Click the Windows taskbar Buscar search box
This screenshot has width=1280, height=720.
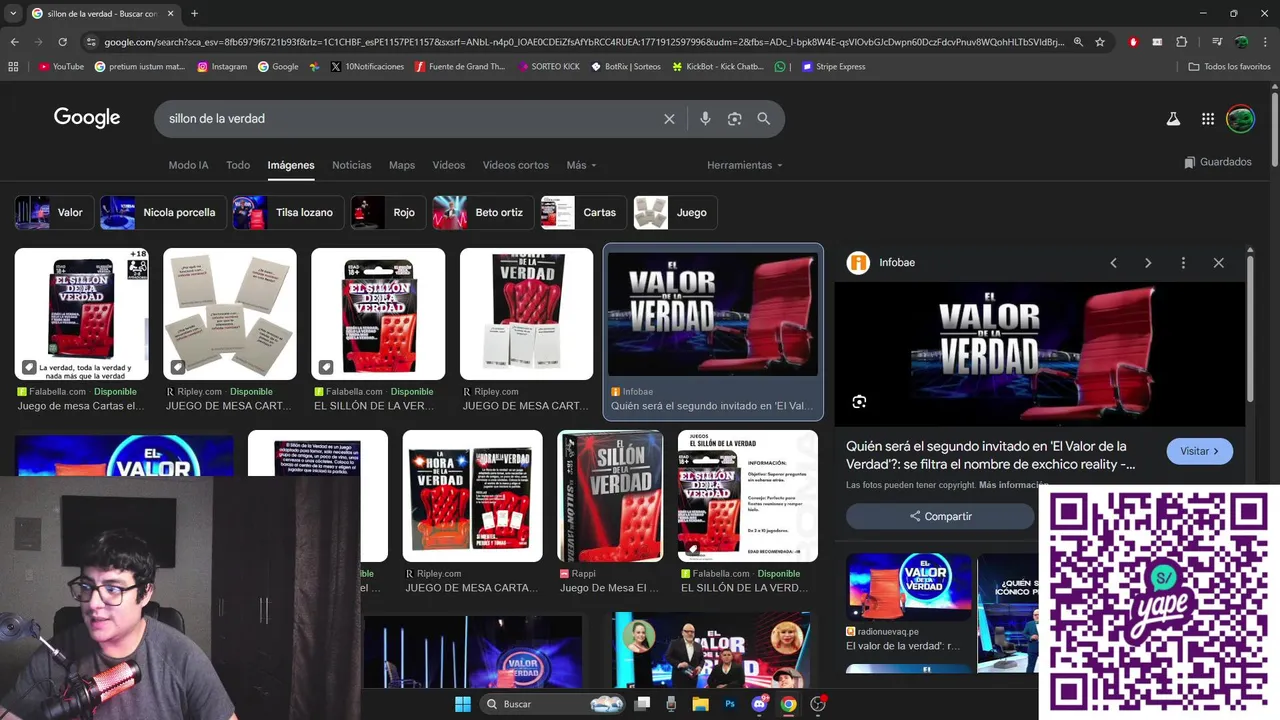point(552,704)
